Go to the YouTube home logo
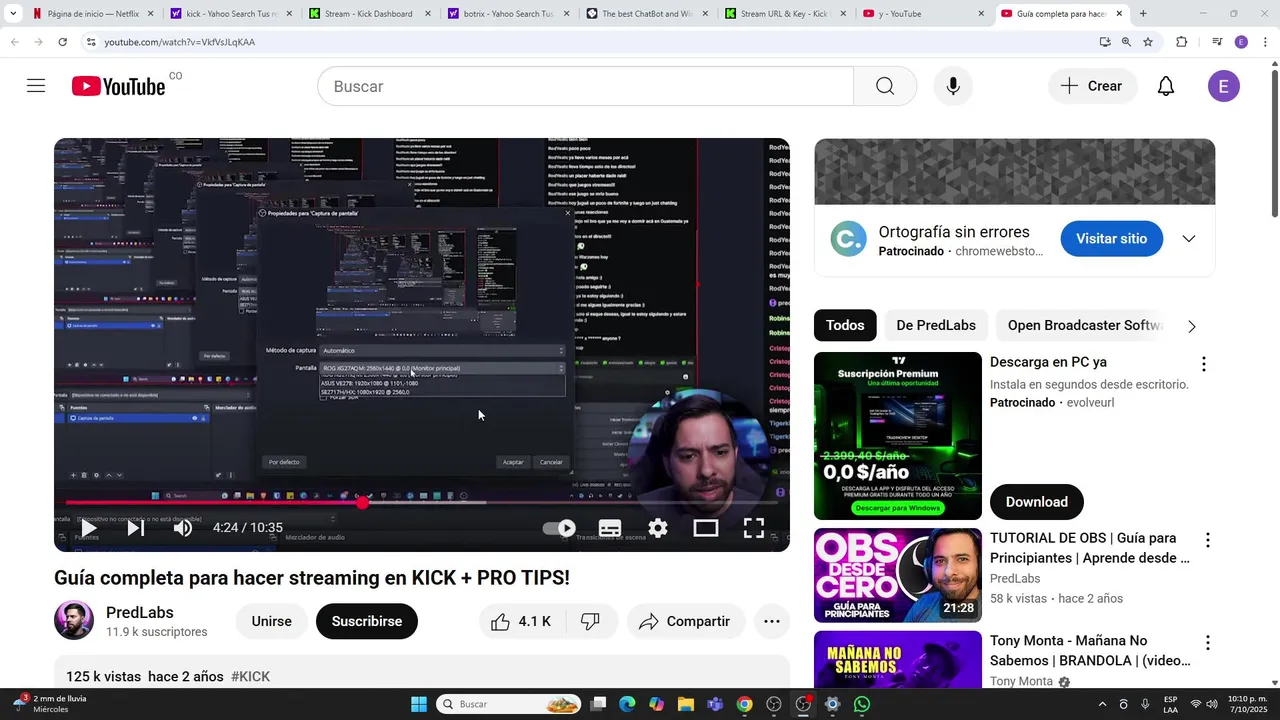1280x720 pixels. tap(119, 87)
